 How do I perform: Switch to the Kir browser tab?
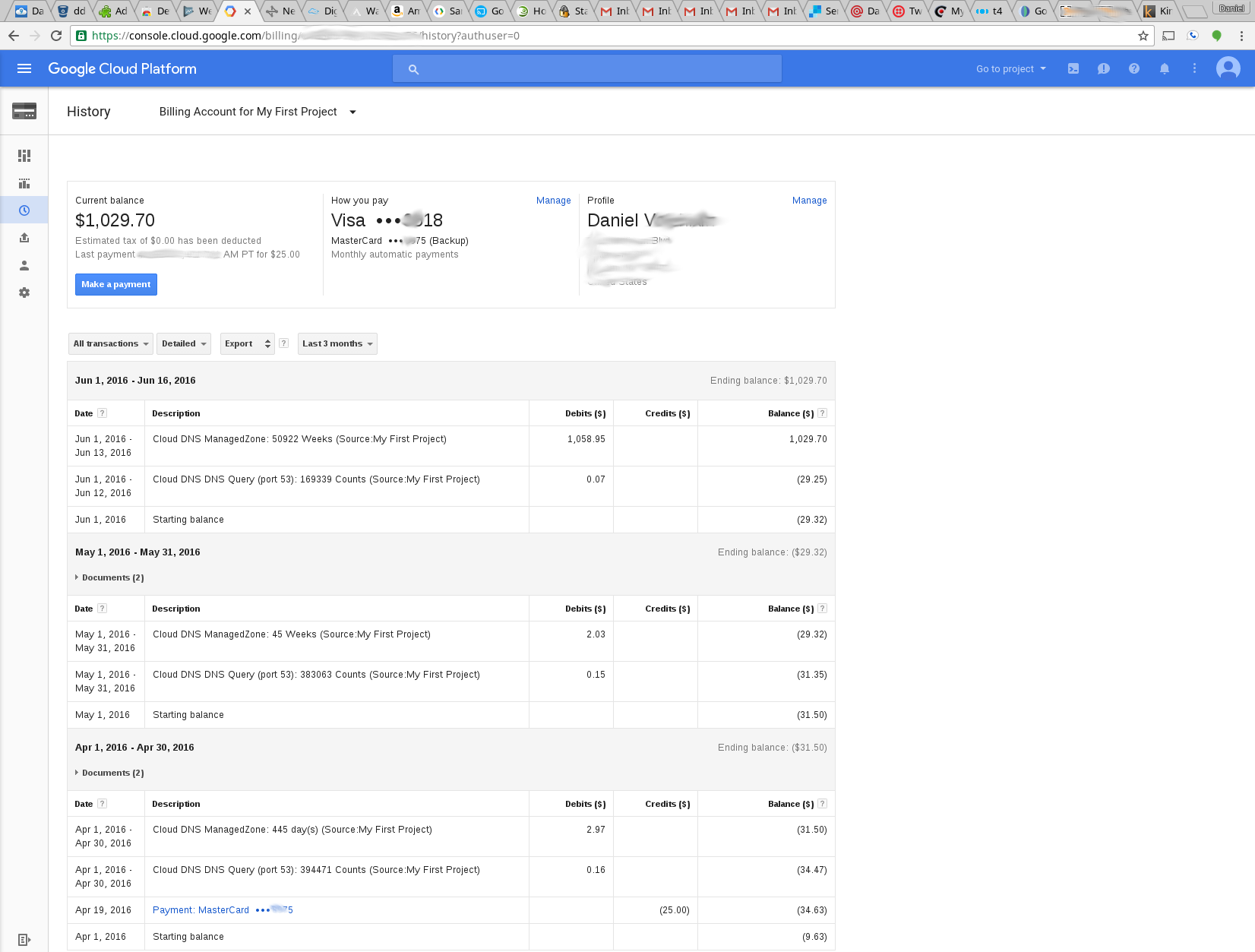tap(1158, 11)
